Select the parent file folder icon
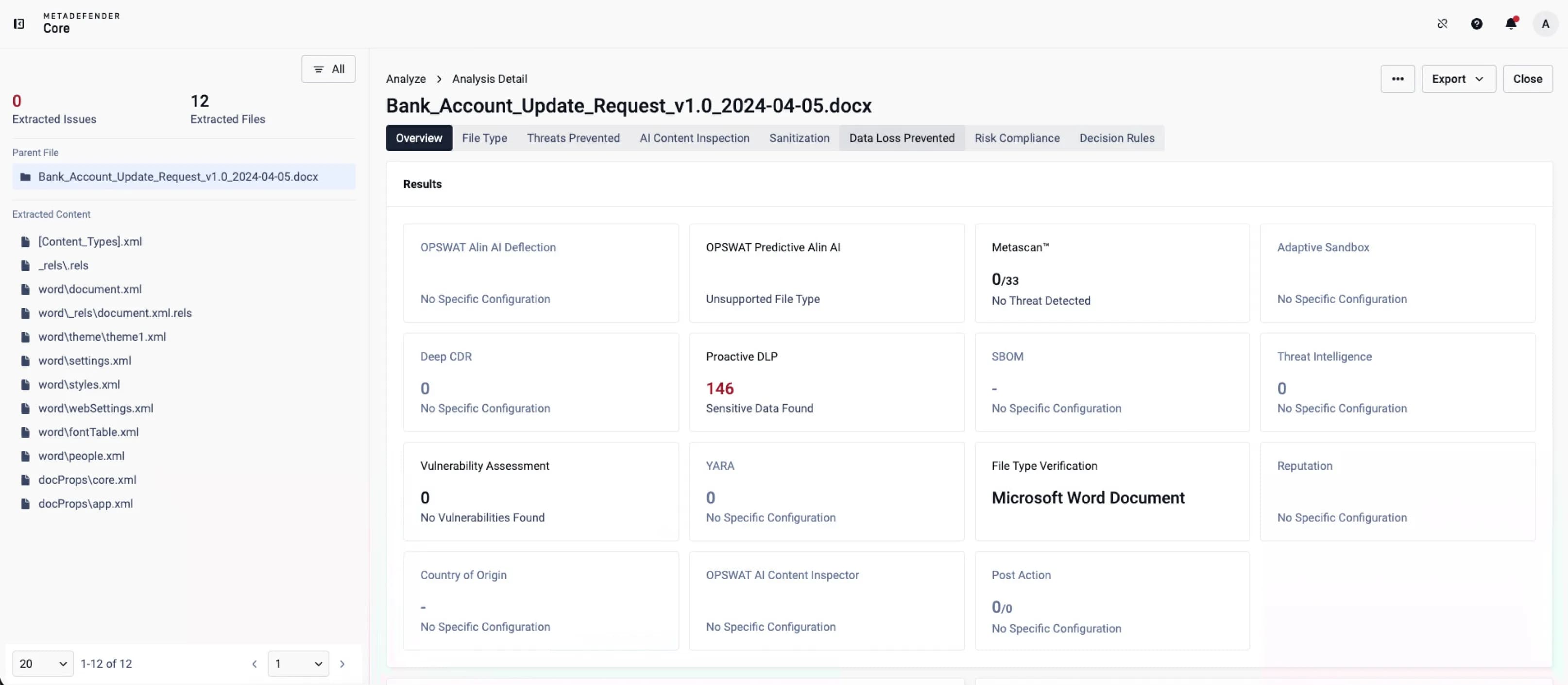Viewport: 1568px width, 685px height. (x=26, y=176)
